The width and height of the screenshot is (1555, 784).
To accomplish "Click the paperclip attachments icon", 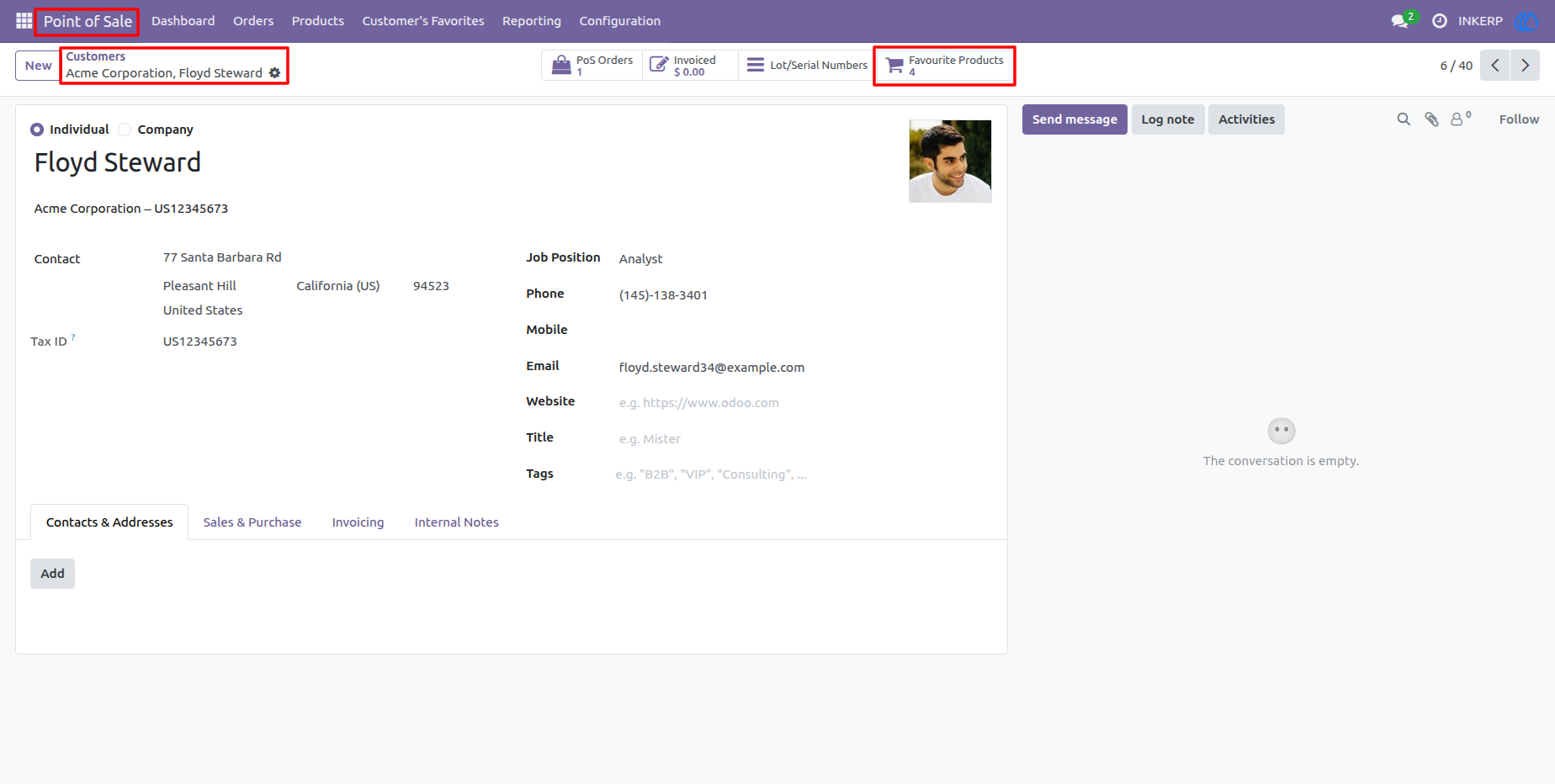I will (x=1431, y=119).
